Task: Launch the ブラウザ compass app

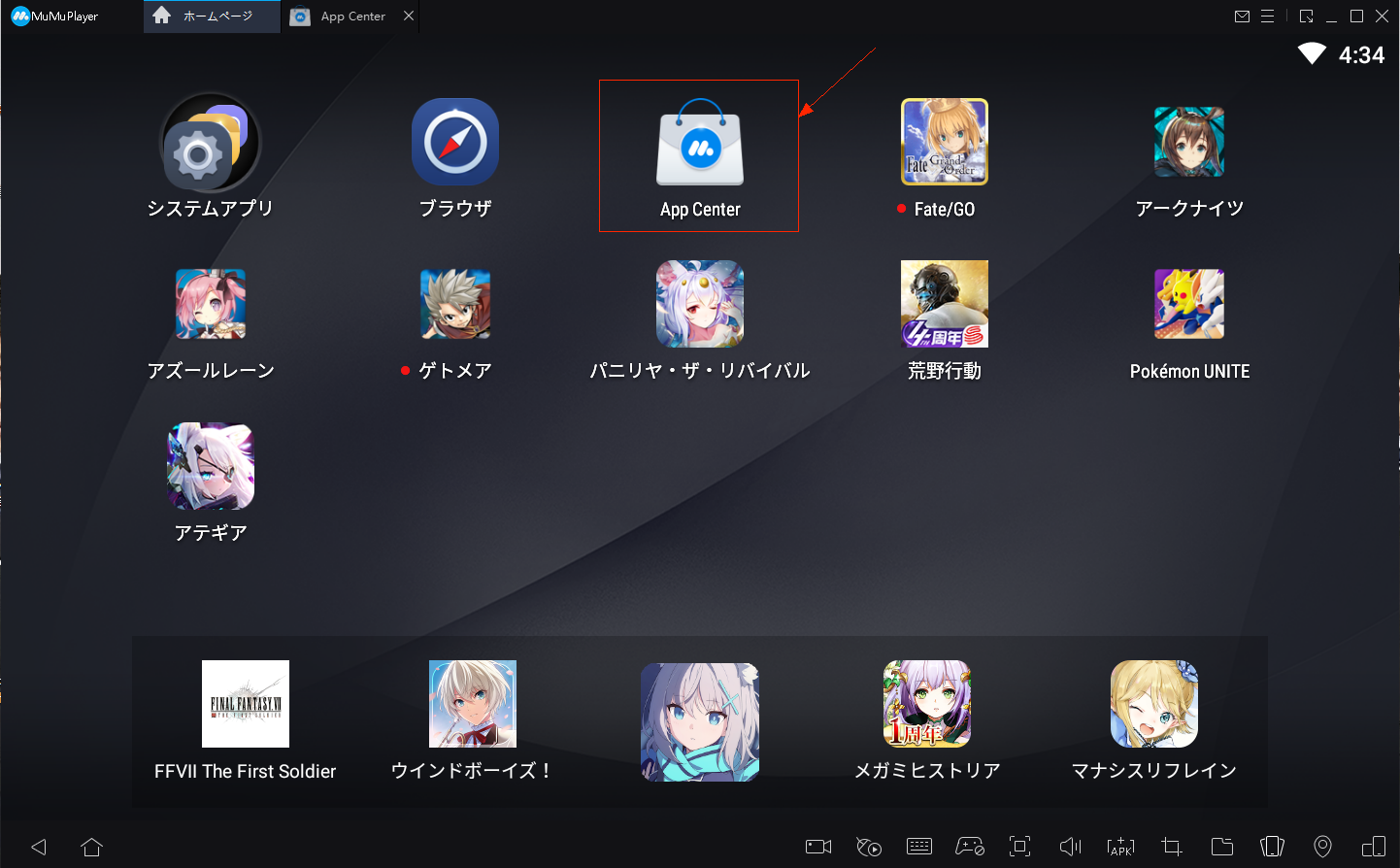Action: tap(455, 142)
